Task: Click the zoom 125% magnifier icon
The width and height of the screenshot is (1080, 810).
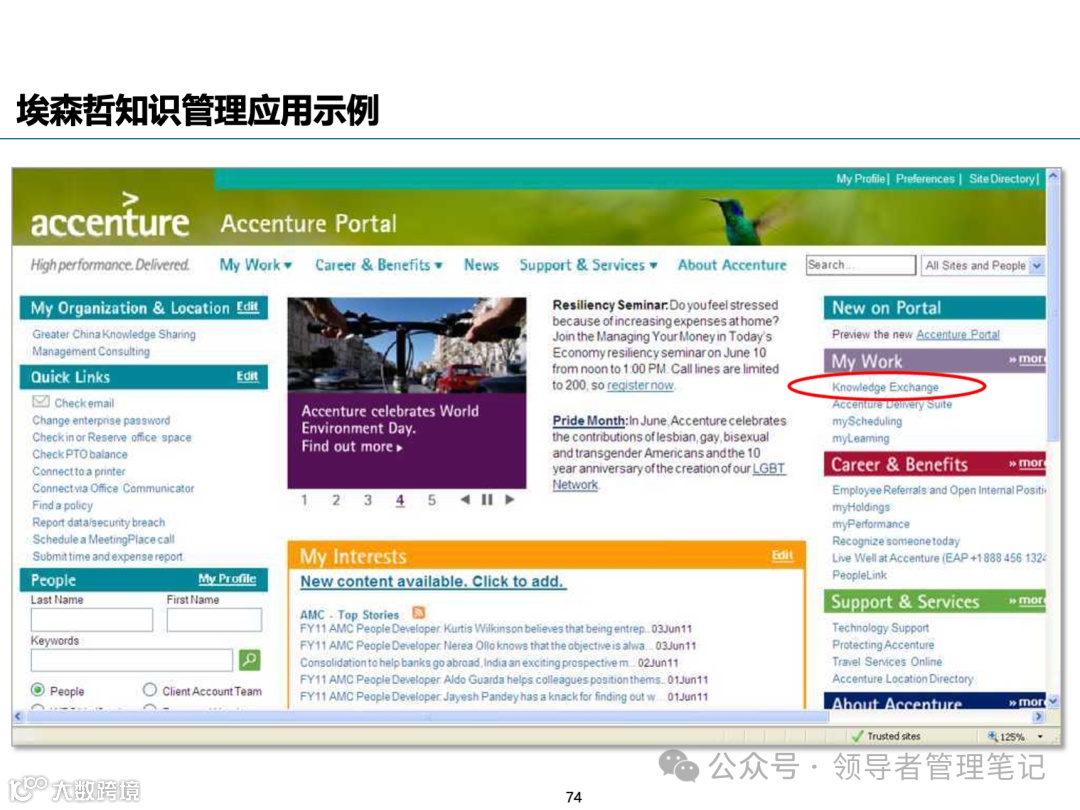Action: point(993,736)
